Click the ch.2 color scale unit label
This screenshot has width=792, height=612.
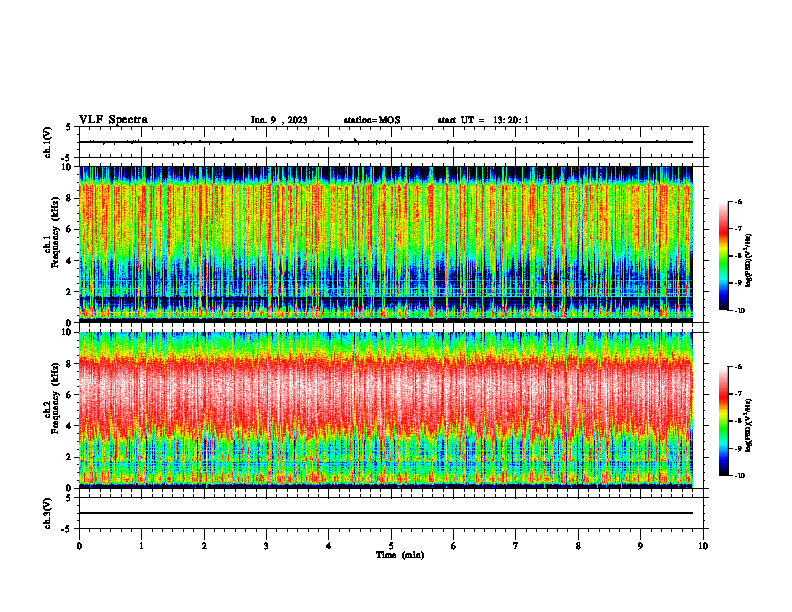749,425
